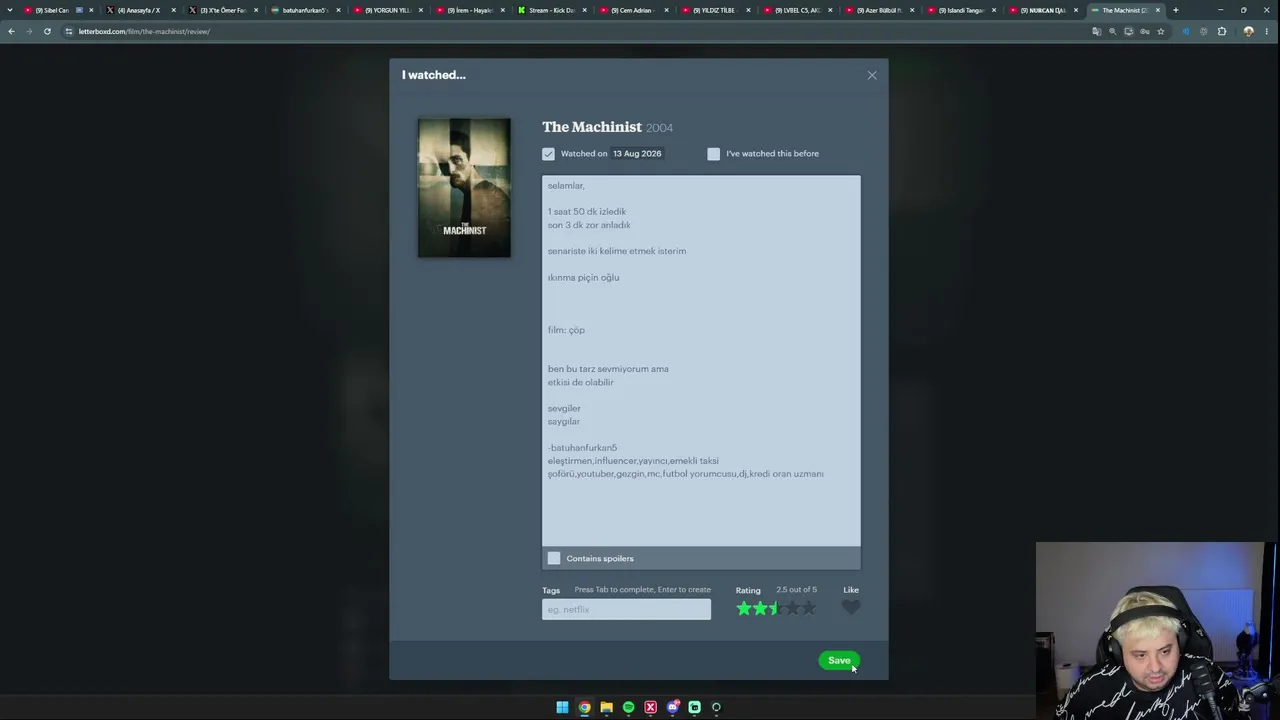The height and width of the screenshot is (720, 1280).
Task: Open Discord from the taskbar
Action: 673,707
